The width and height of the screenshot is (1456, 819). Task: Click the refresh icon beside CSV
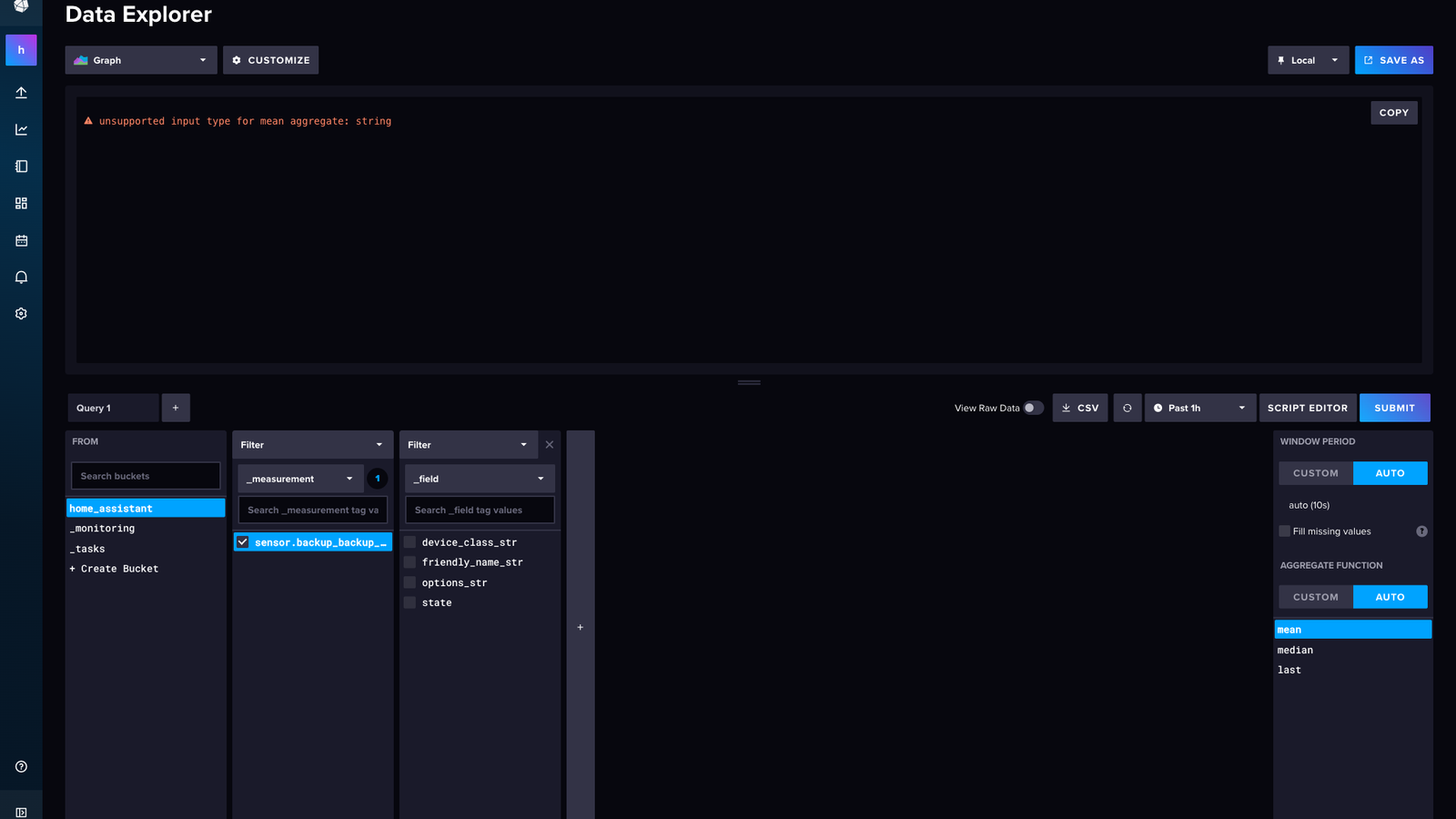coord(1127,408)
